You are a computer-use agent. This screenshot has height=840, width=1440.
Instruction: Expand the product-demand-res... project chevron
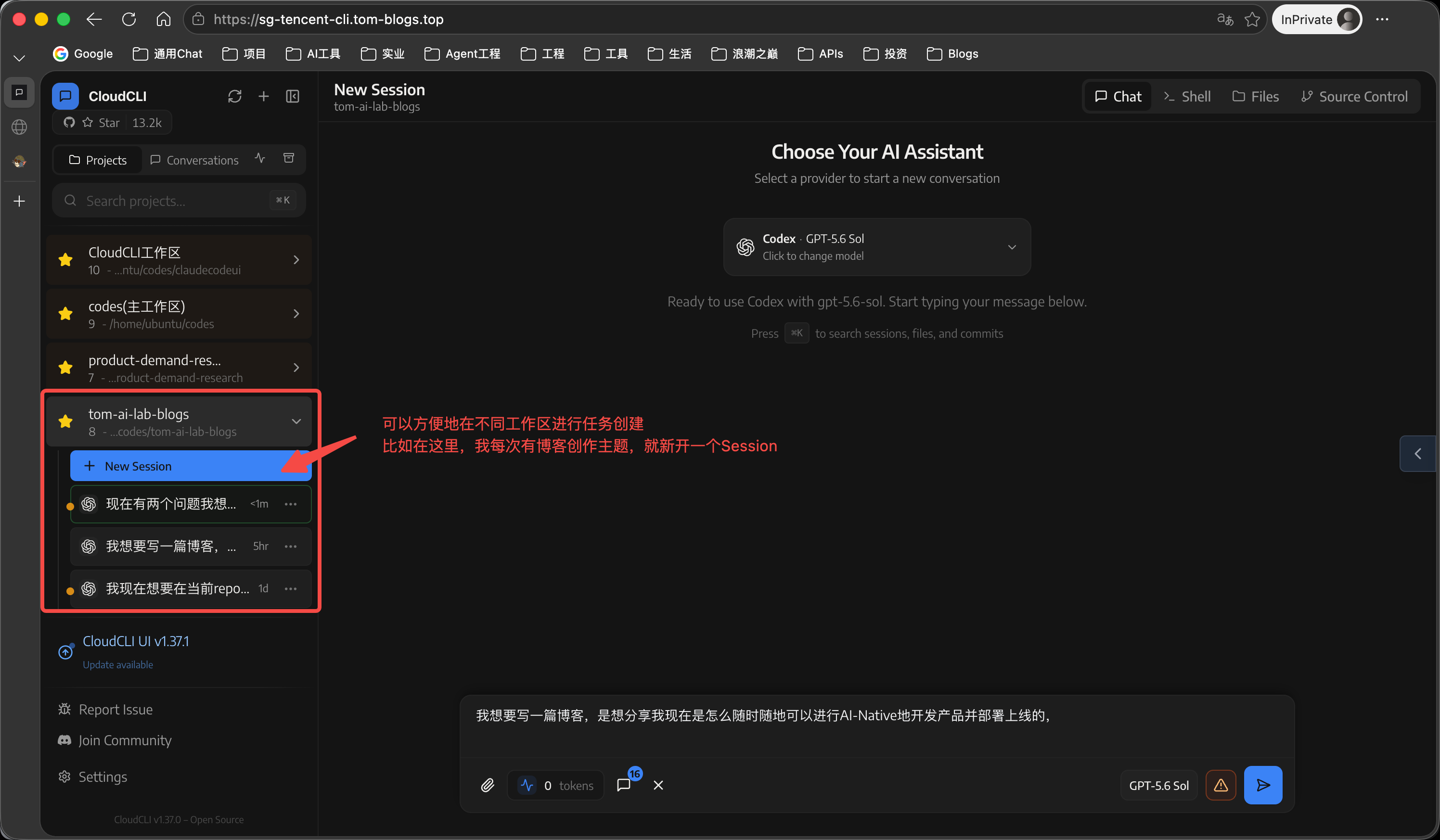296,367
